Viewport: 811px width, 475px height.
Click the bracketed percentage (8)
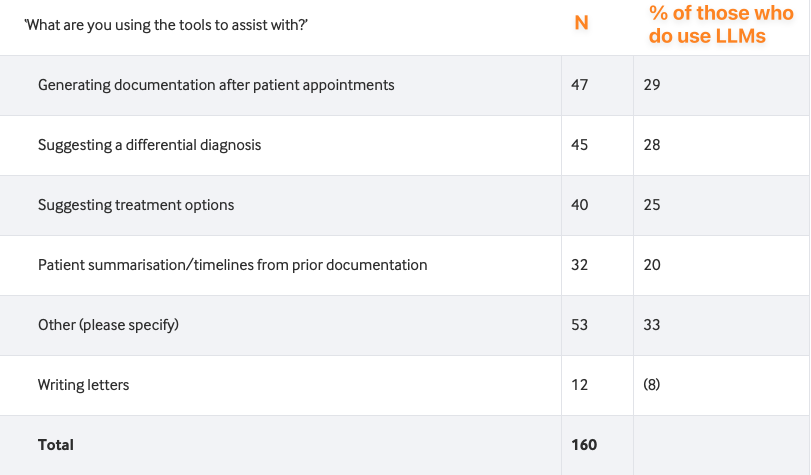pos(652,385)
